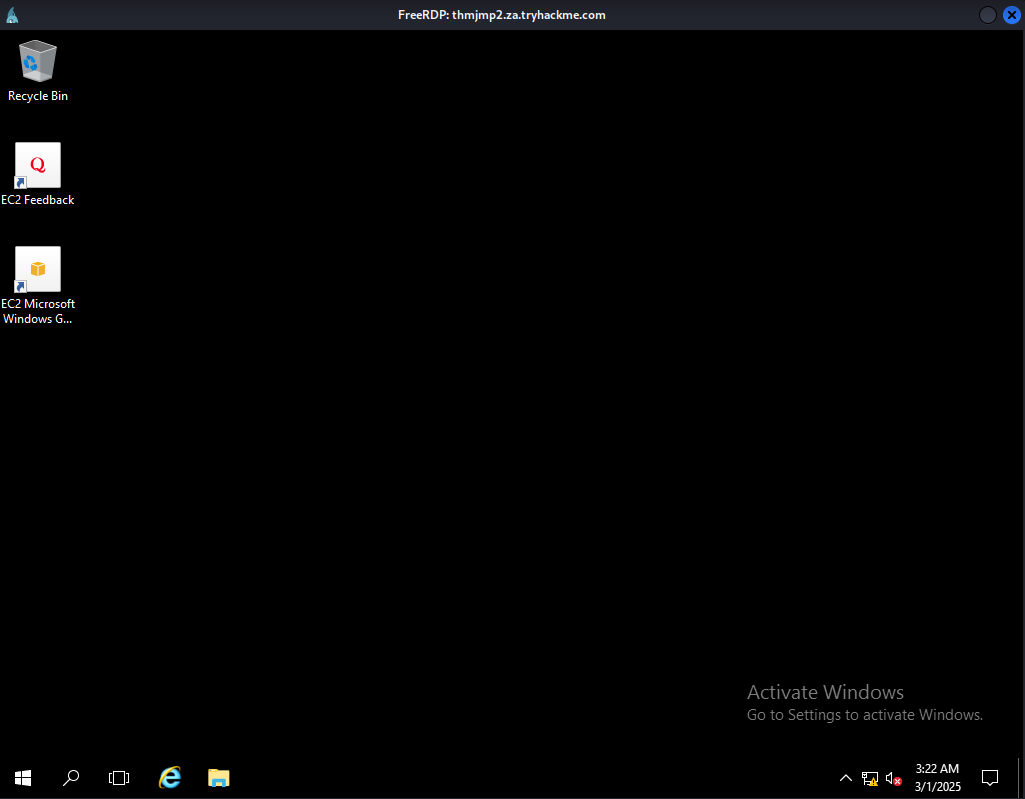Open the taskbar search magnifier
Screen dimensions: 1025x799
point(71,777)
